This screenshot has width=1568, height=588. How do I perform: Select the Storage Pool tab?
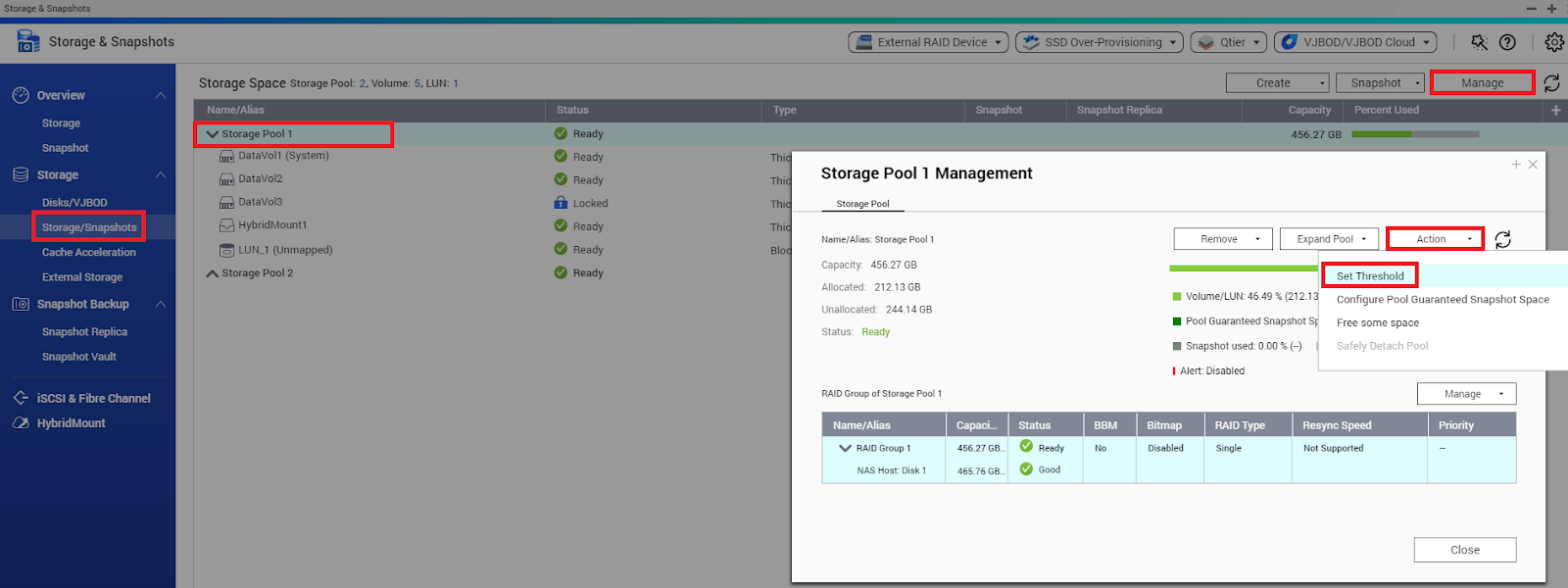point(862,204)
